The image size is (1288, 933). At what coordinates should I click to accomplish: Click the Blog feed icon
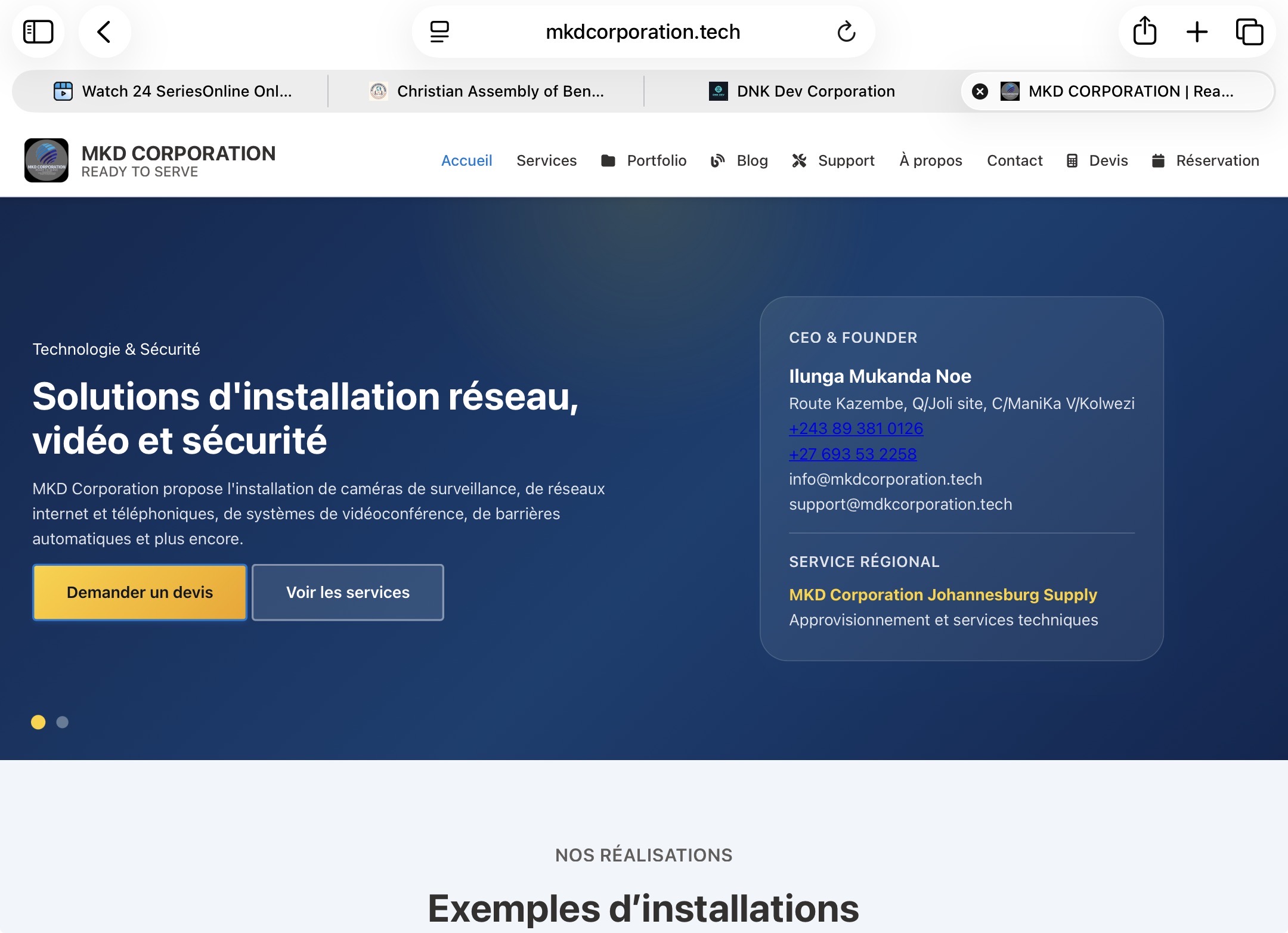pyautogui.click(x=717, y=160)
